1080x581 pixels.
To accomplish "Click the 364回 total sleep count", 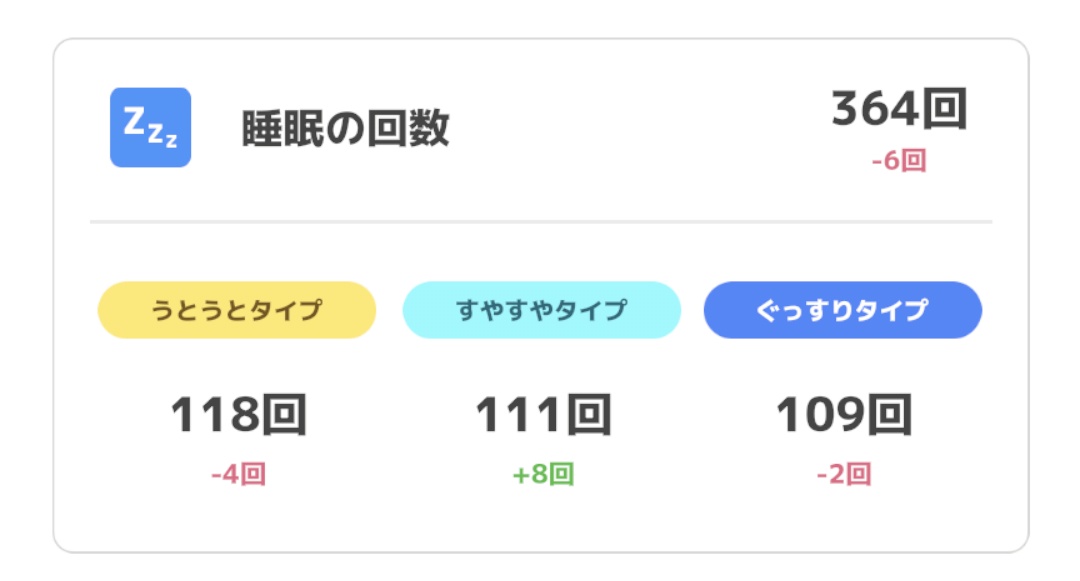I will (x=899, y=110).
